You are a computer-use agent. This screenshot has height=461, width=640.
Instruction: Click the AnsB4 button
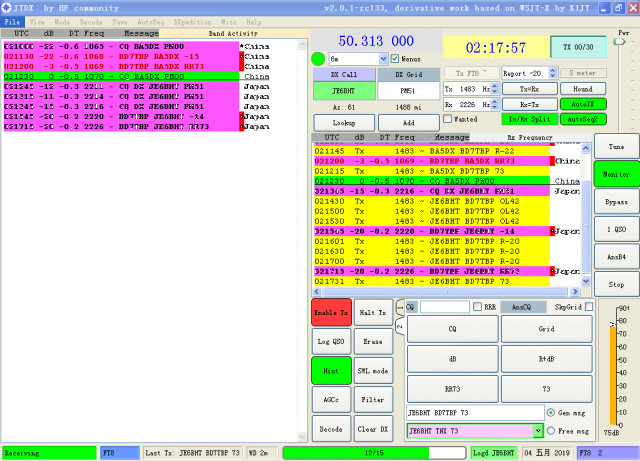(x=616, y=257)
